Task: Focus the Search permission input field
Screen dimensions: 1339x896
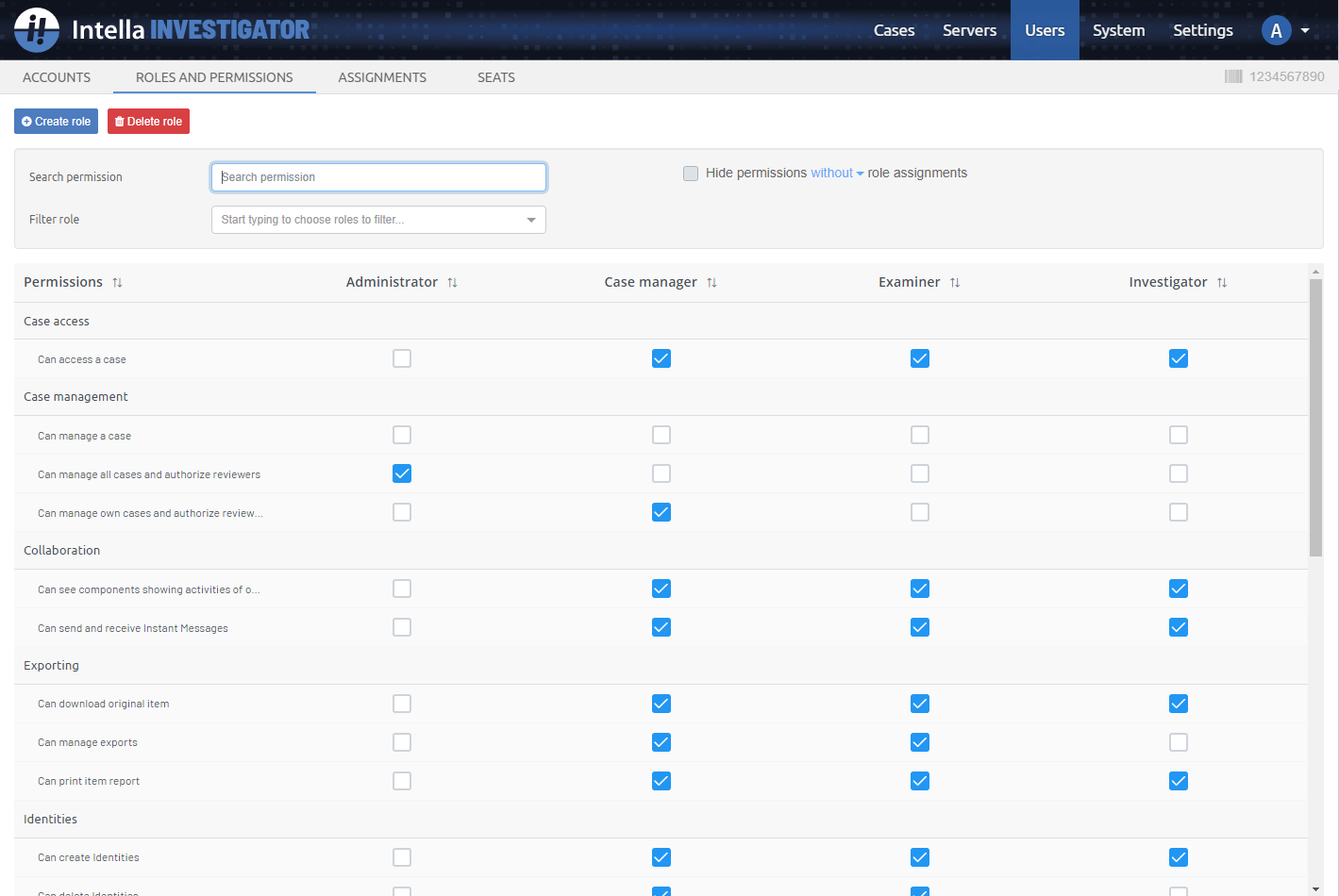Action: point(378,177)
